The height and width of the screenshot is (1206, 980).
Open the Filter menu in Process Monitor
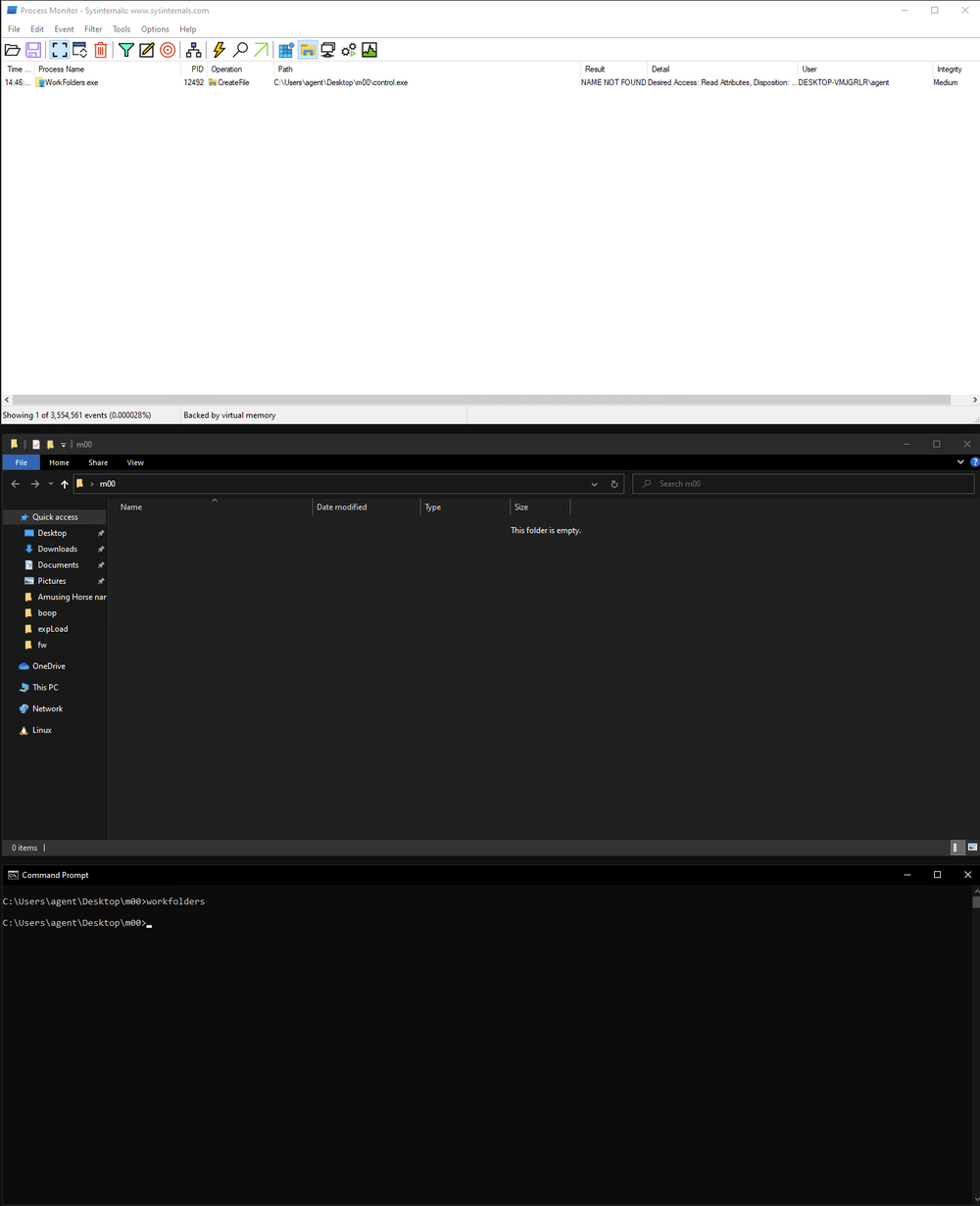point(93,29)
